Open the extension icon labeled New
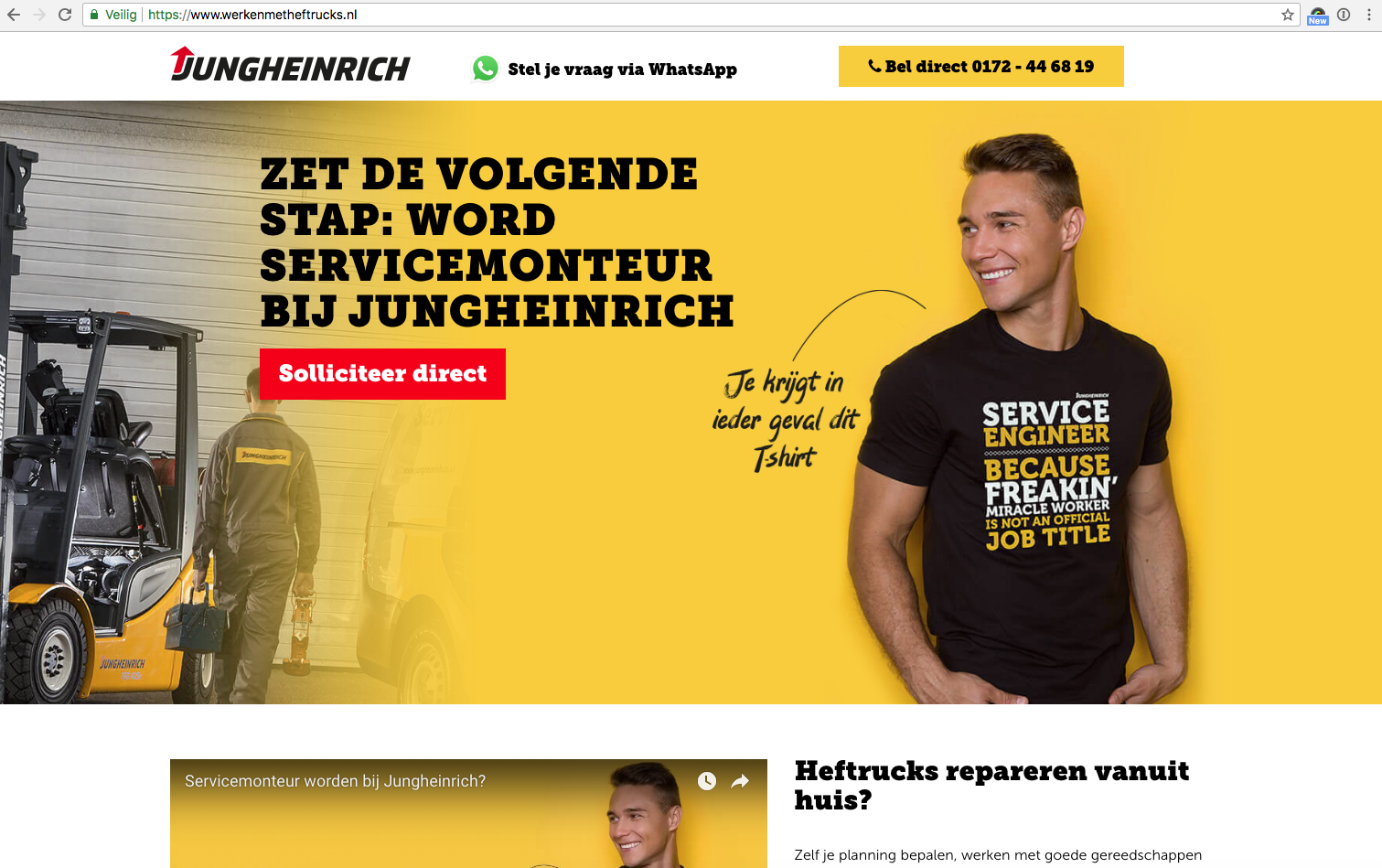This screenshot has width=1382, height=868. (x=1318, y=16)
